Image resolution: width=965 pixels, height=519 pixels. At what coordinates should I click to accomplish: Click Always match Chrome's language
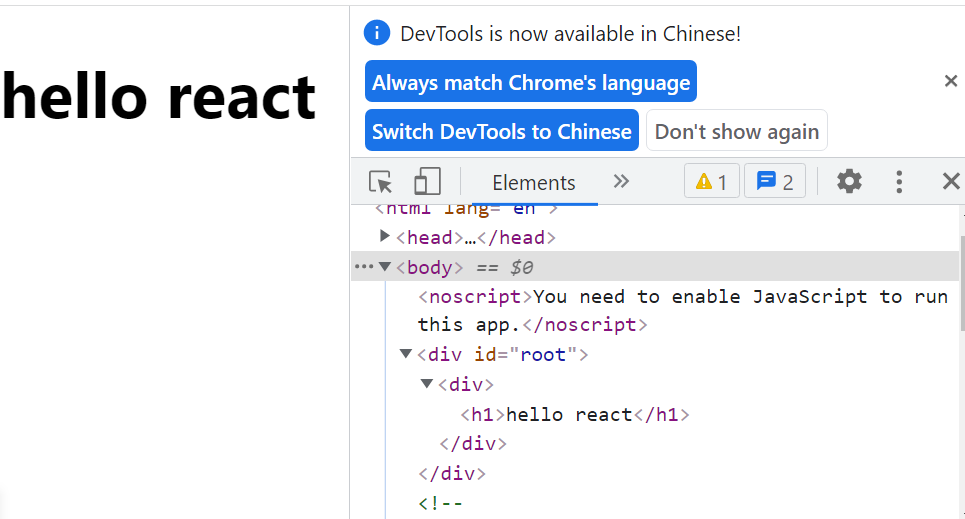531,82
